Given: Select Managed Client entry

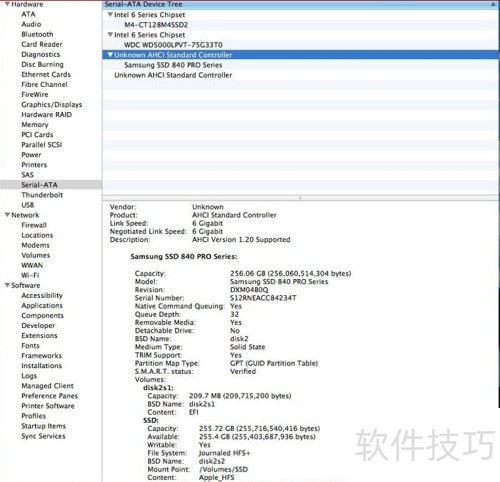Looking at the screenshot, I should tap(47, 385).
